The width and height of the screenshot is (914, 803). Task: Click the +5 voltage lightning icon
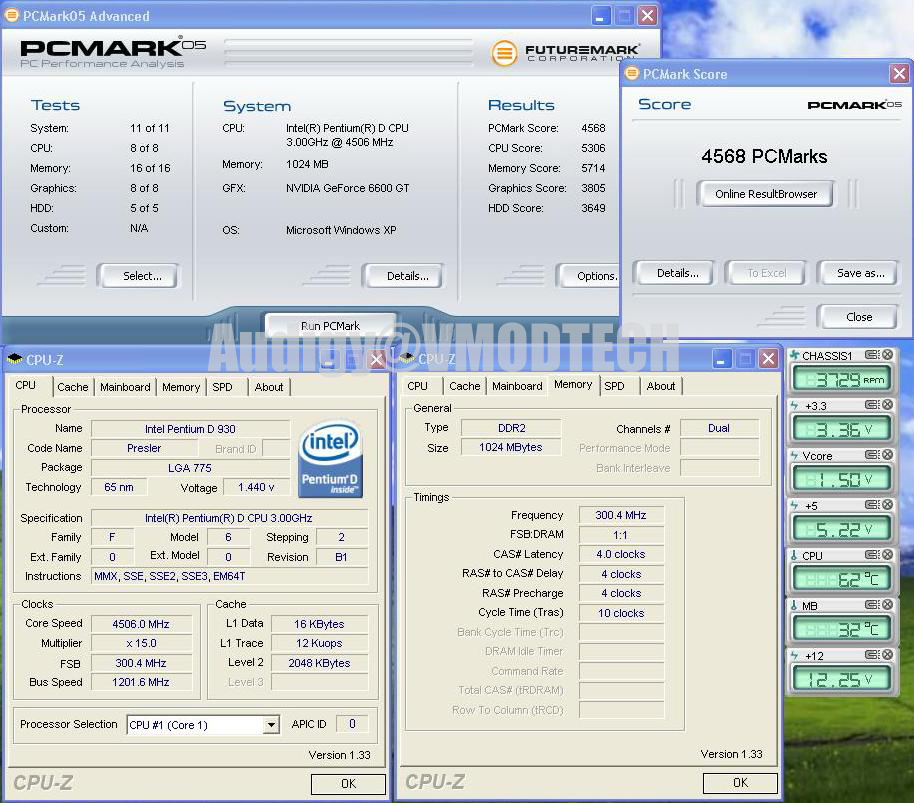pos(794,505)
